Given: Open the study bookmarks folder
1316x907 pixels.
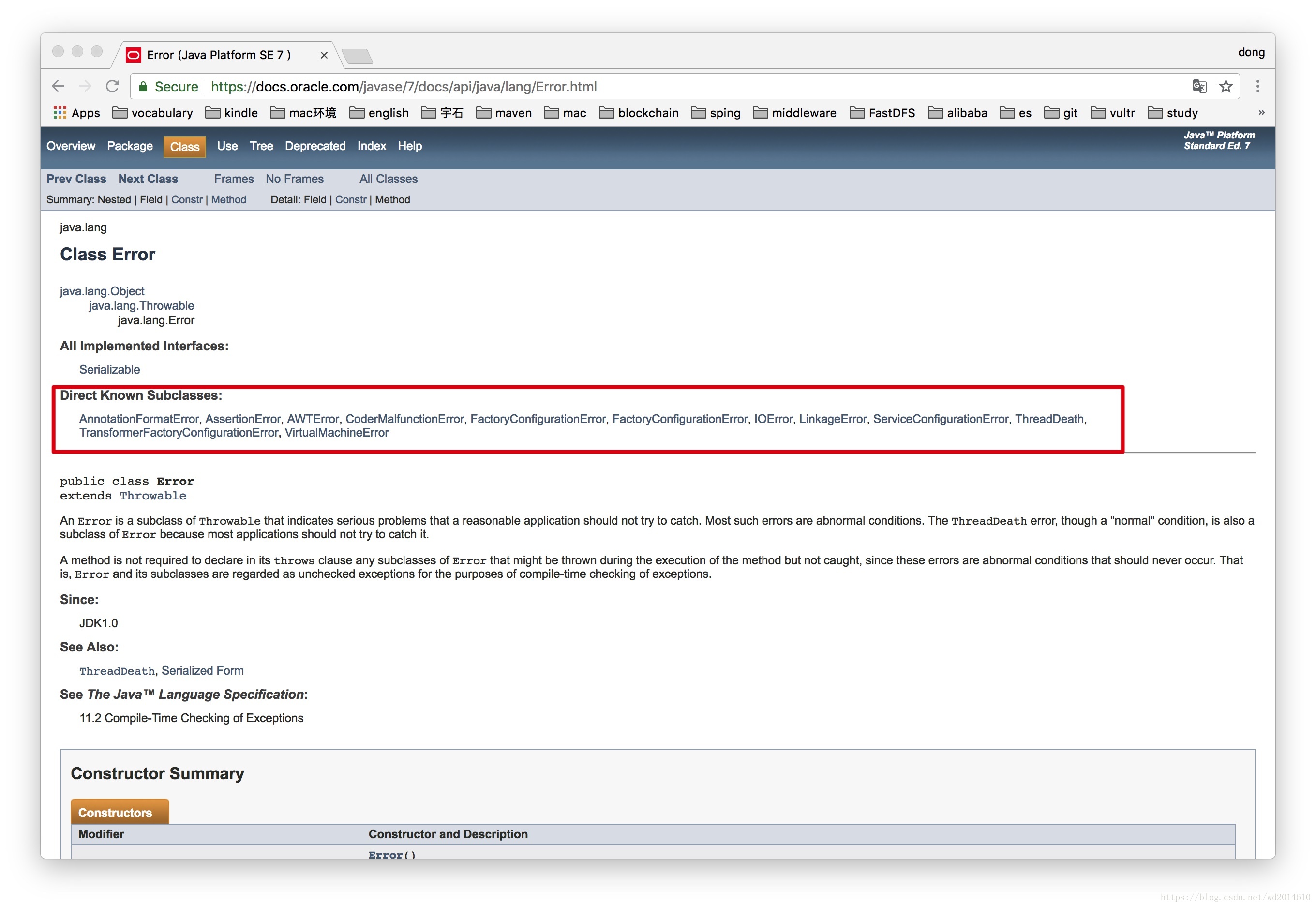Looking at the screenshot, I should click(1173, 113).
